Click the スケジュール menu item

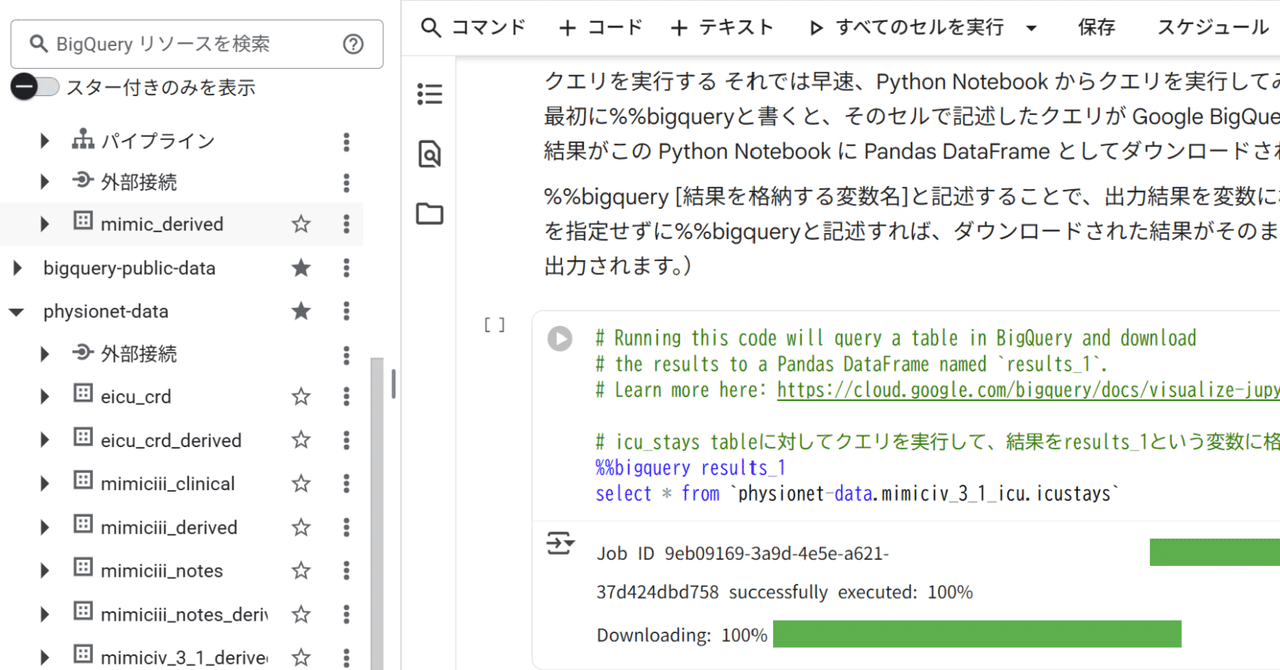(x=1211, y=27)
